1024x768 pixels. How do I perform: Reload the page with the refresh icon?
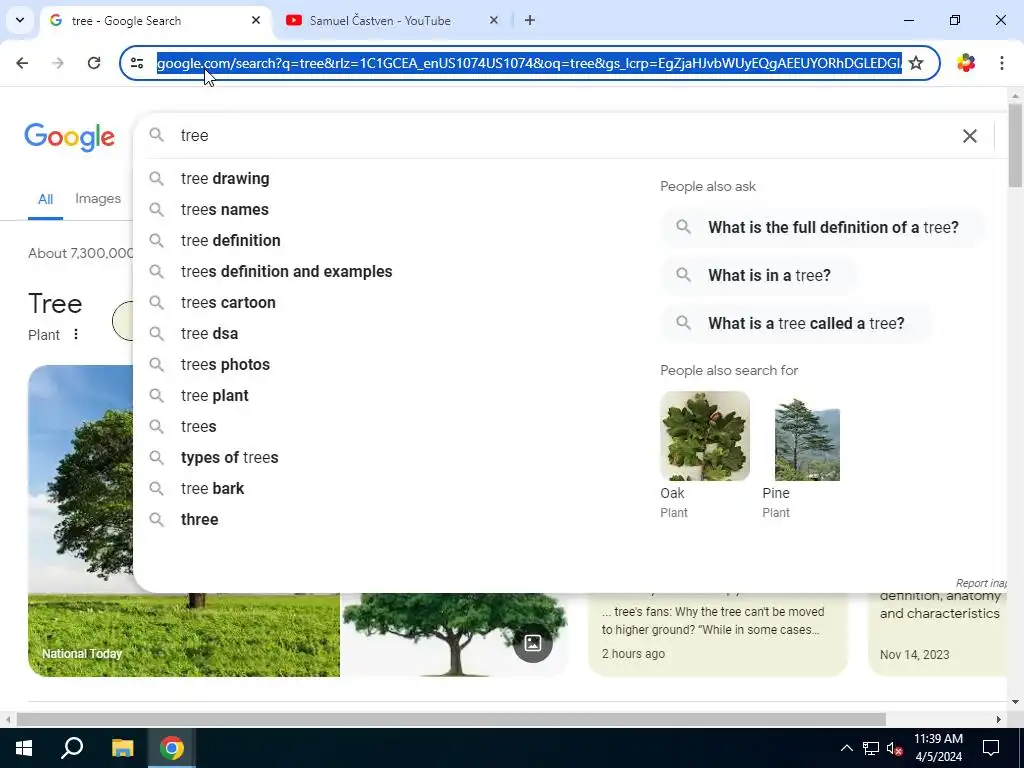coord(94,63)
